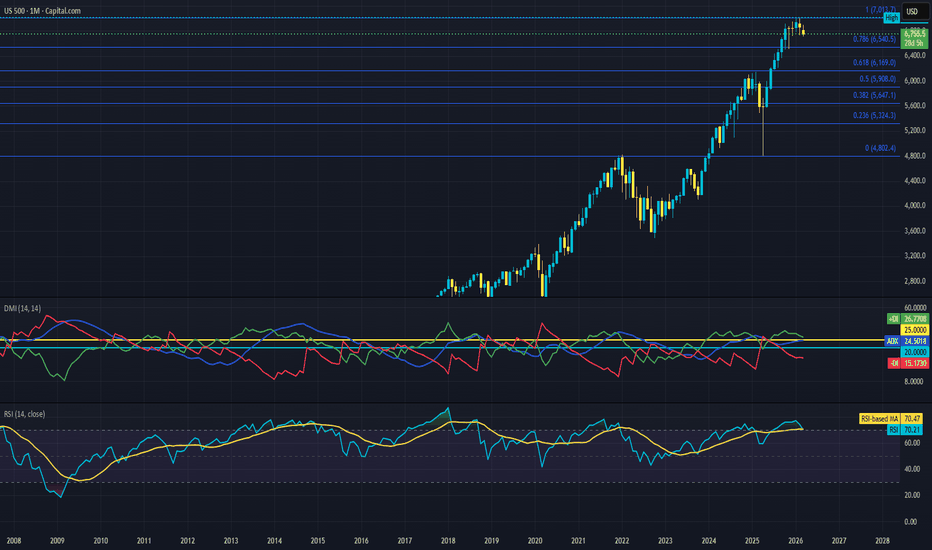
Task: Click year 2028 on the time axis
Action: 883,541
